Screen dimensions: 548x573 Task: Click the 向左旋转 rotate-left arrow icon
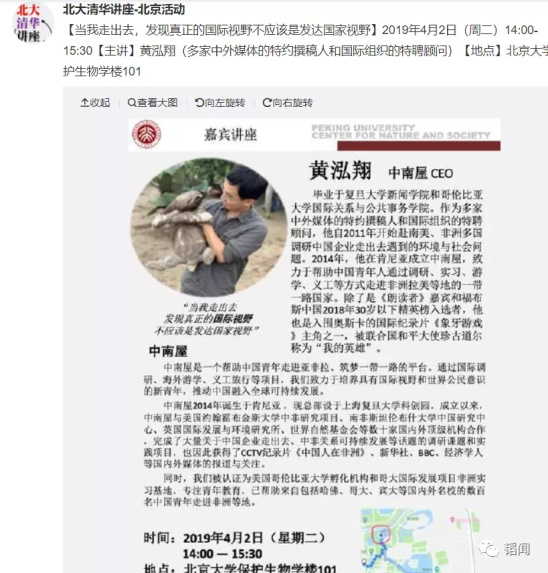[199, 103]
